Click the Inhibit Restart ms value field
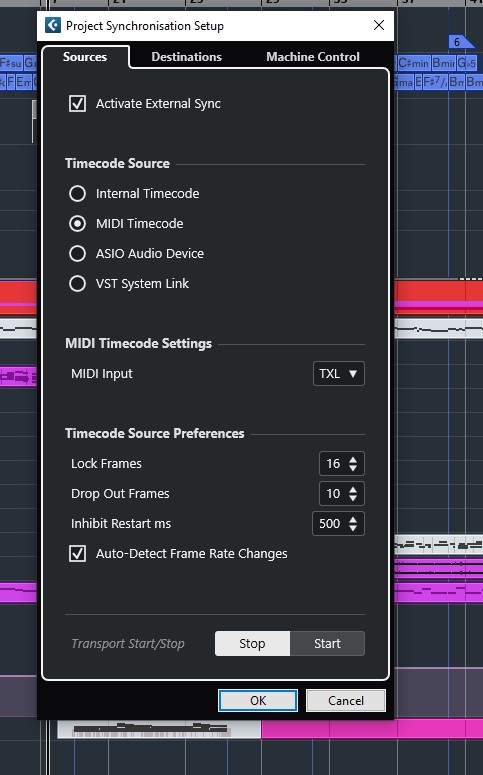The height and width of the screenshot is (775, 483). tap(330, 523)
